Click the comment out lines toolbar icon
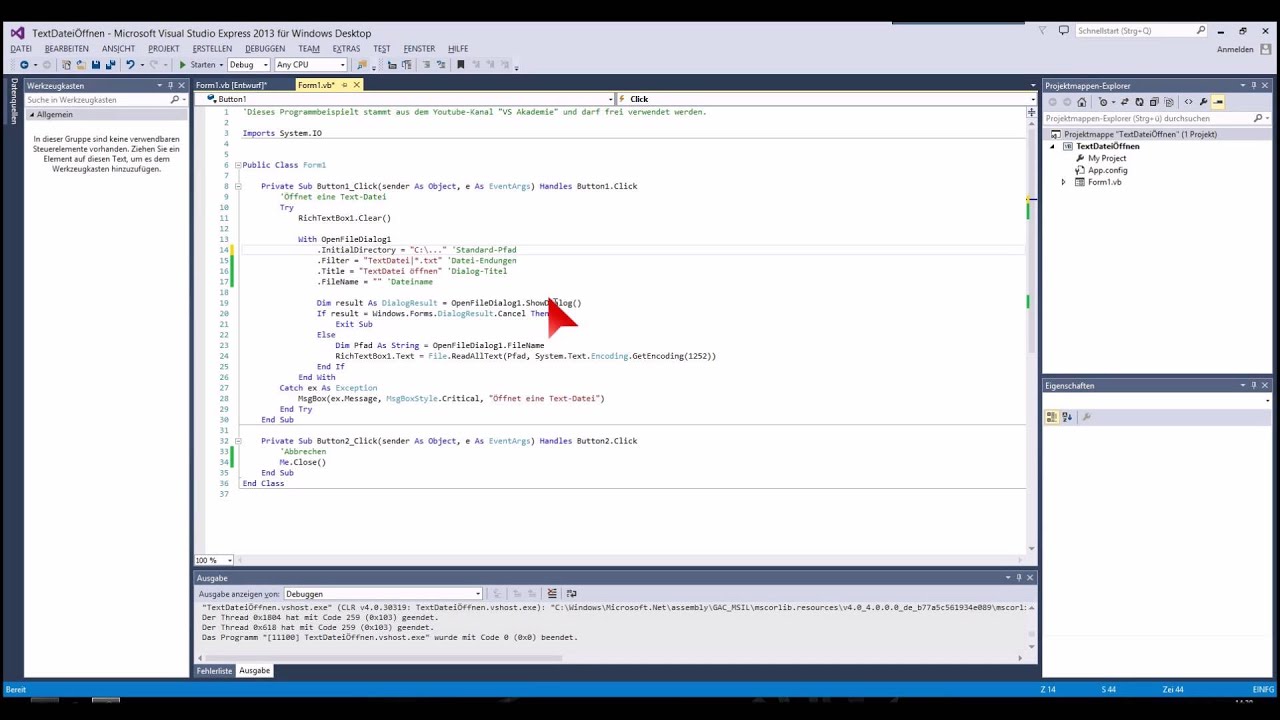The width and height of the screenshot is (1280, 720). 426,65
